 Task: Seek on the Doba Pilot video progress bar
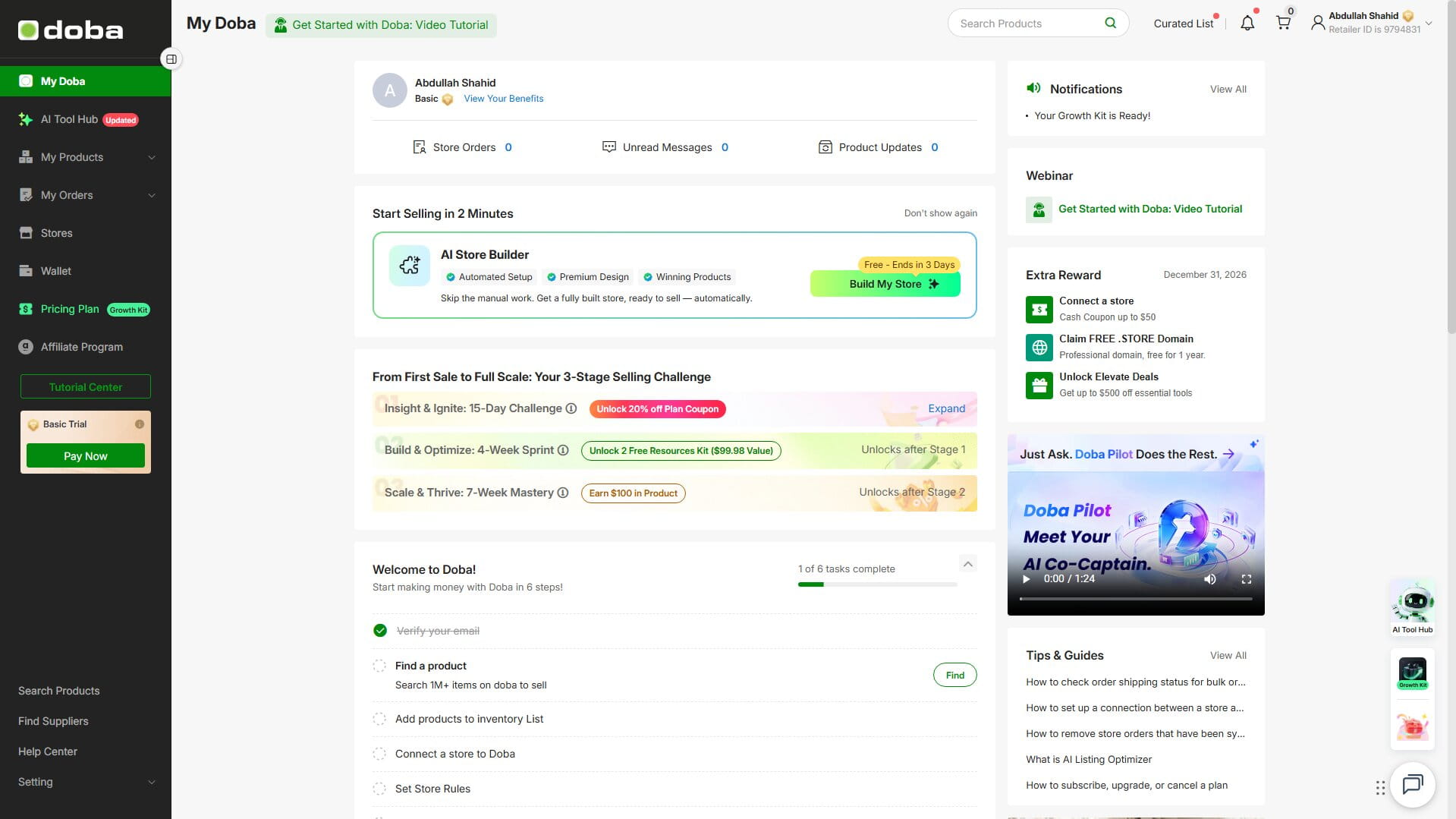pyautogui.click(x=1136, y=599)
